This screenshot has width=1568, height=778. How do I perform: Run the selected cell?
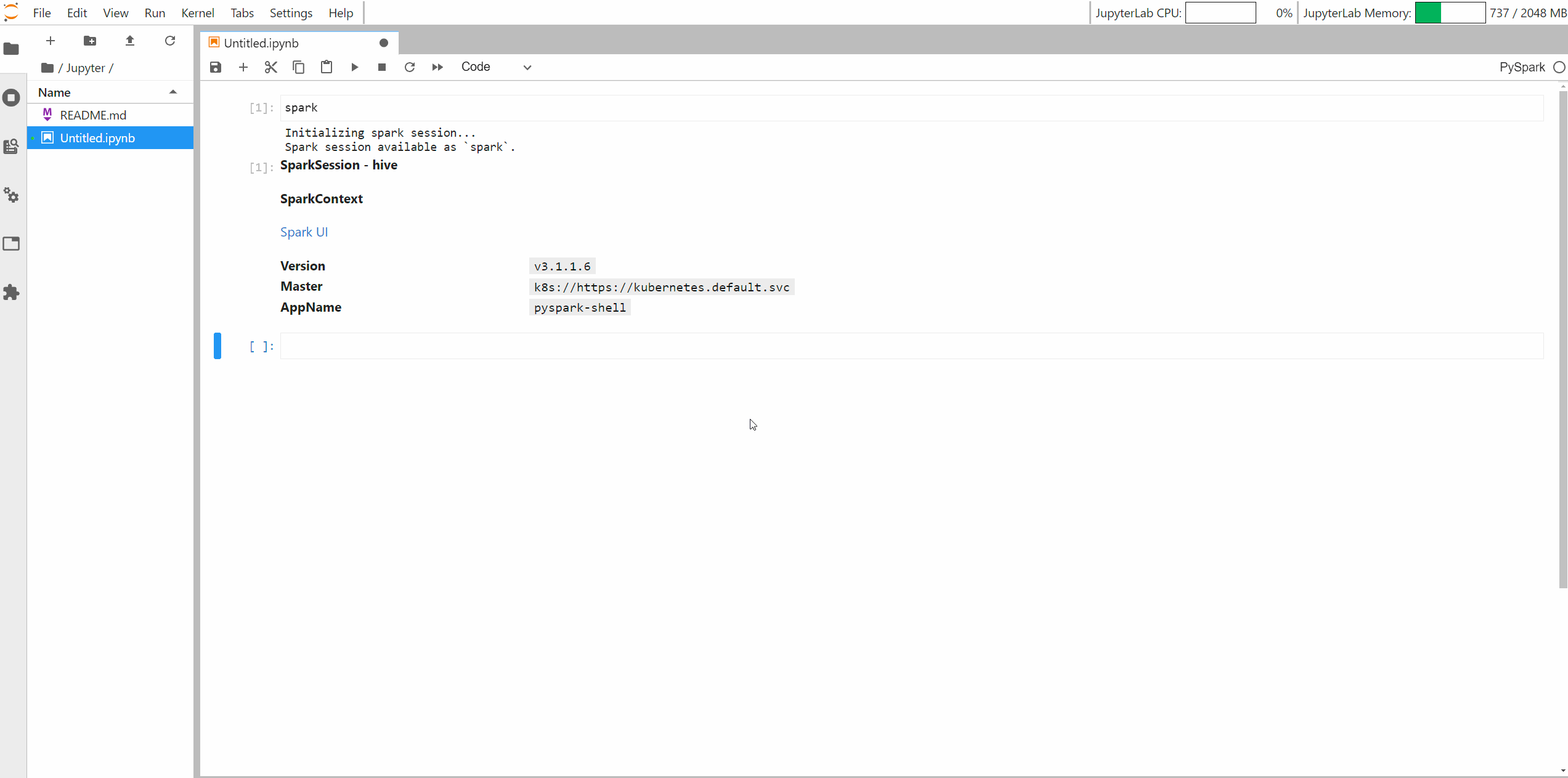354,67
